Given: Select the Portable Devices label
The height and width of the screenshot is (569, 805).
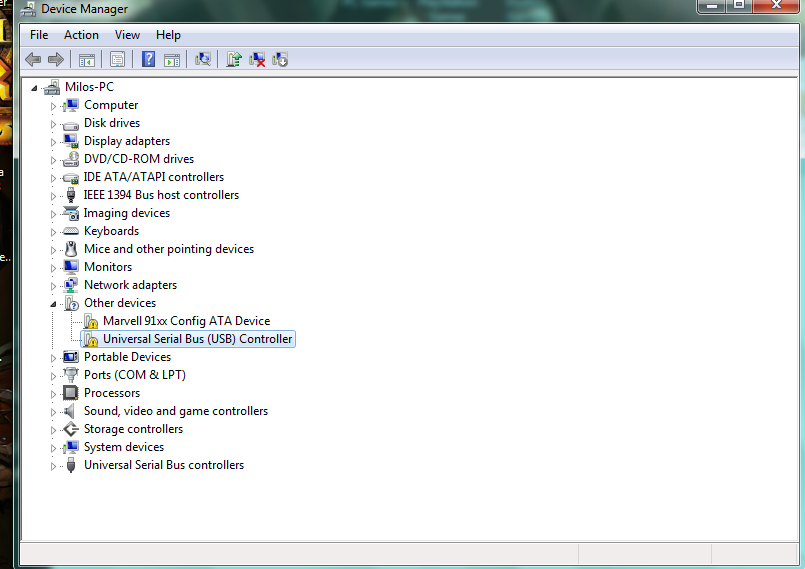Looking at the screenshot, I should point(128,357).
